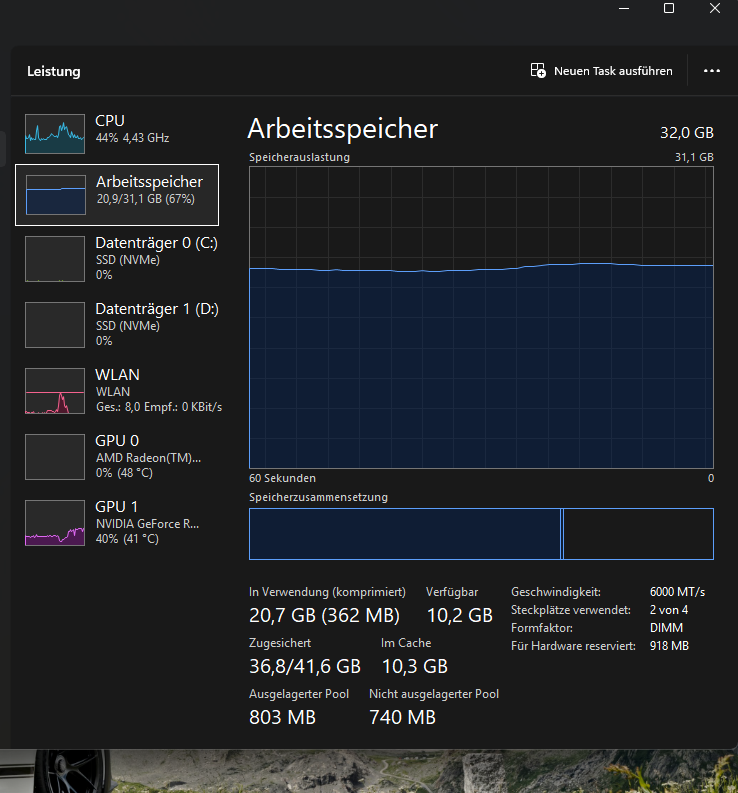Click the GPU 0 mini graph

click(x=55, y=457)
